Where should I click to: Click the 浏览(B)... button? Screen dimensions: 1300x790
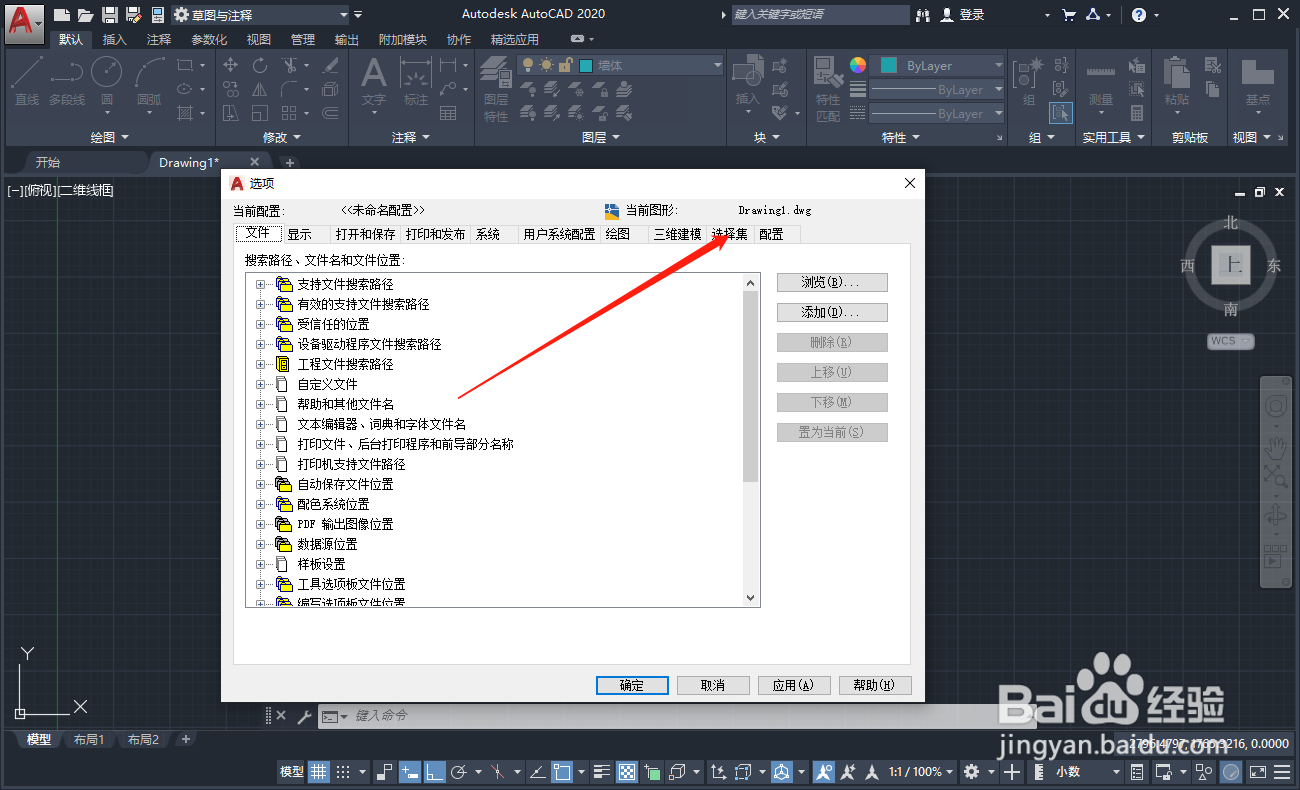pos(832,282)
